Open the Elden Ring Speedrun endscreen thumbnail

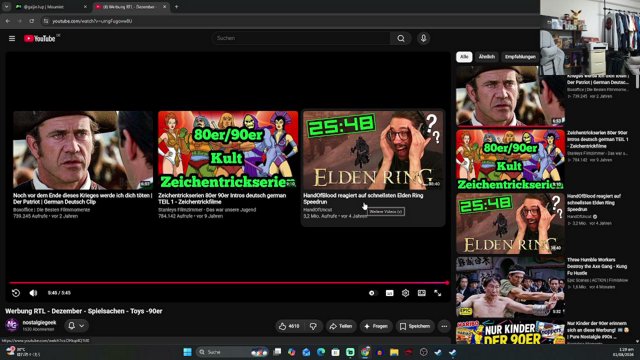[373, 150]
